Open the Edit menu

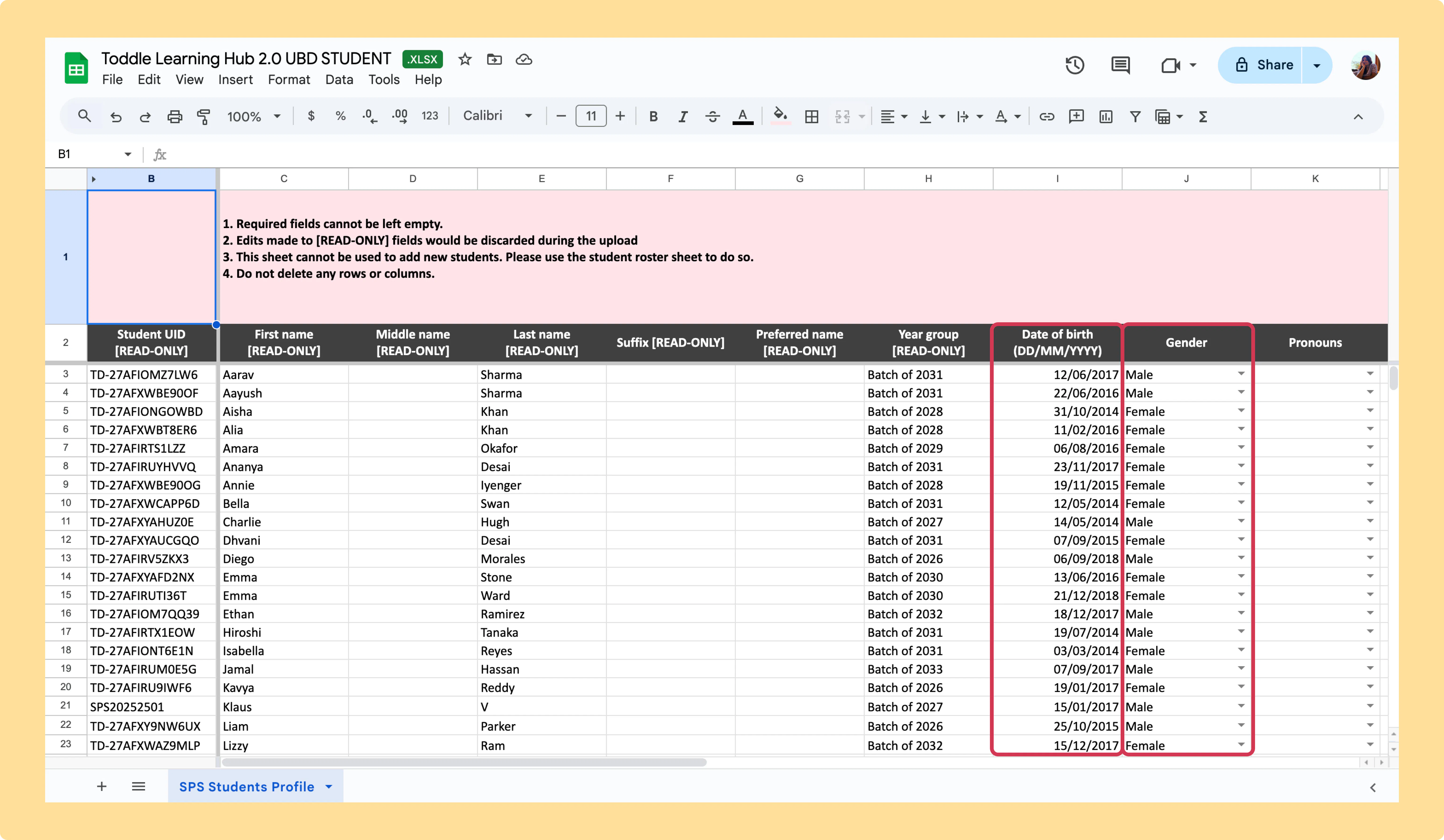[149, 80]
